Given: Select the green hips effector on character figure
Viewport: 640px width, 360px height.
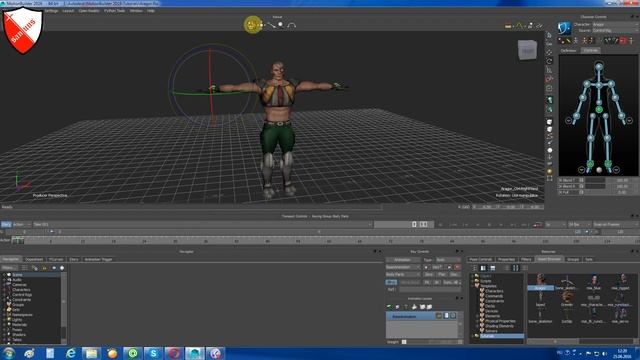Looking at the screenshot, I should (599, 109).
